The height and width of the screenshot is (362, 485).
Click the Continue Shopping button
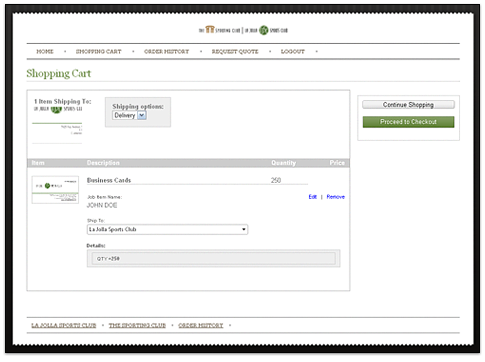coord(408,105)
